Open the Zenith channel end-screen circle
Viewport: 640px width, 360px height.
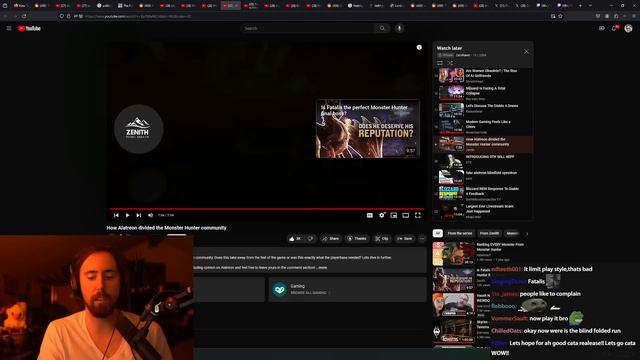click(138, 129)
